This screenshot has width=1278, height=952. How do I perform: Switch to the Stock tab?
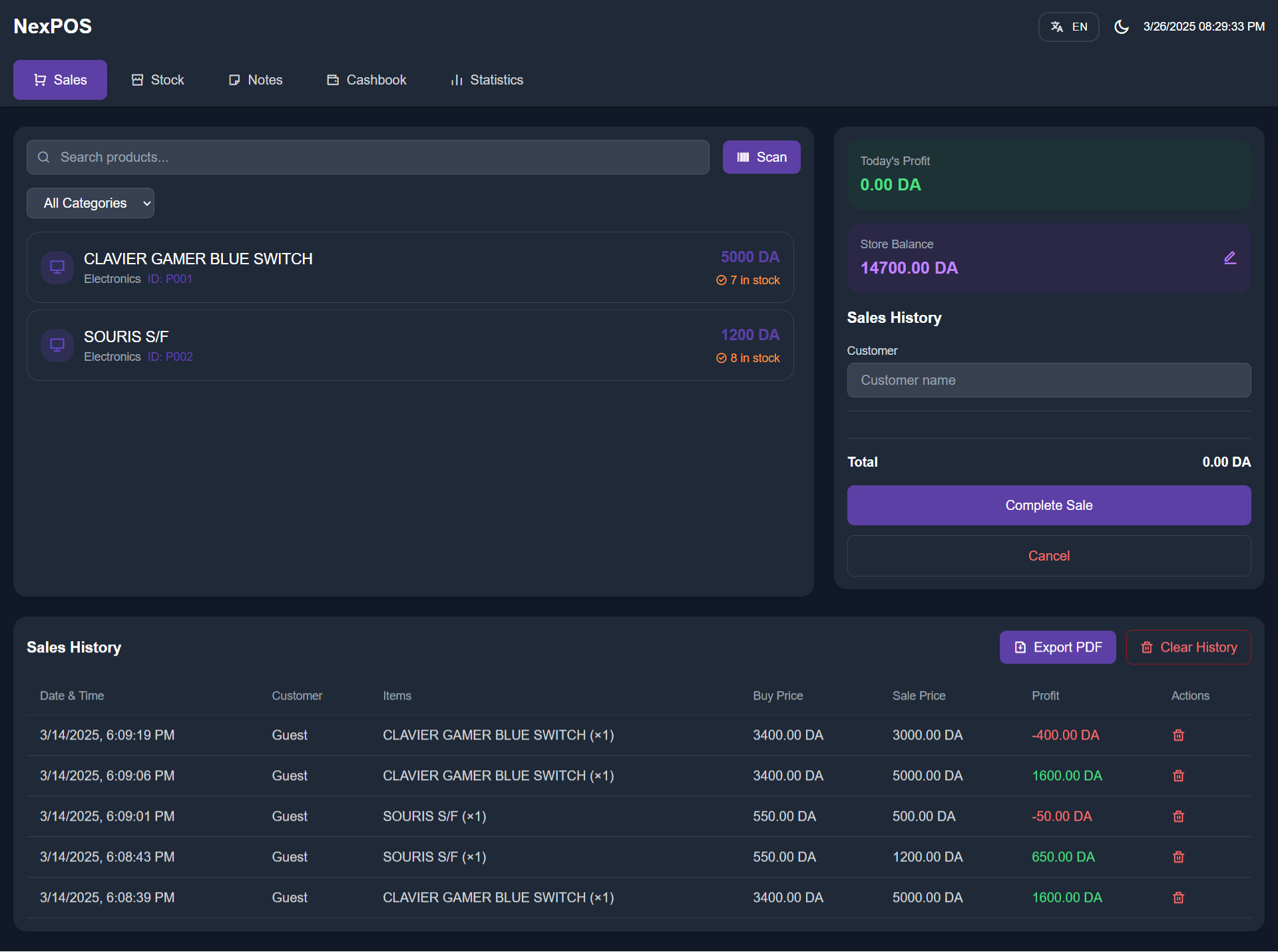point(158,80)
